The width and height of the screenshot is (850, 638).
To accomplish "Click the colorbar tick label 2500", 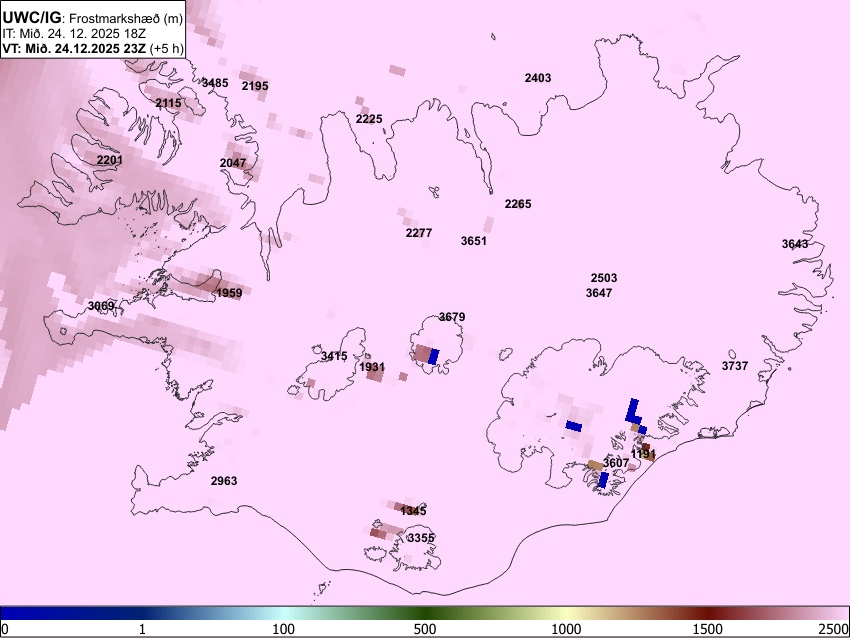I will [x=834, y=629].
